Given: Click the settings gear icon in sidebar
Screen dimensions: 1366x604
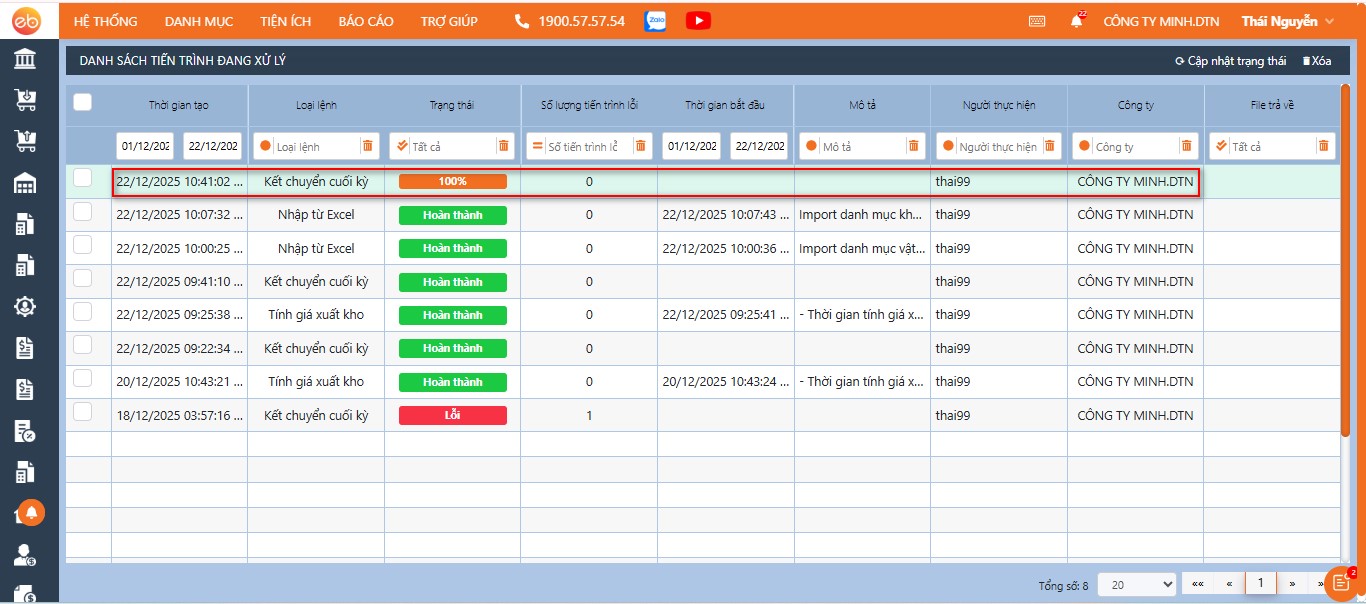Looking at the screenshot, I should pos(26,306).
